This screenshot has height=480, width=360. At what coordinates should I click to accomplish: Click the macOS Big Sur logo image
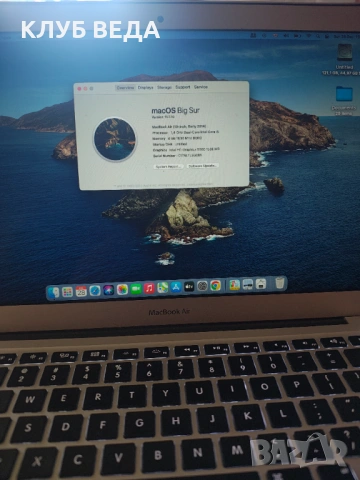[x=115, y=139]
